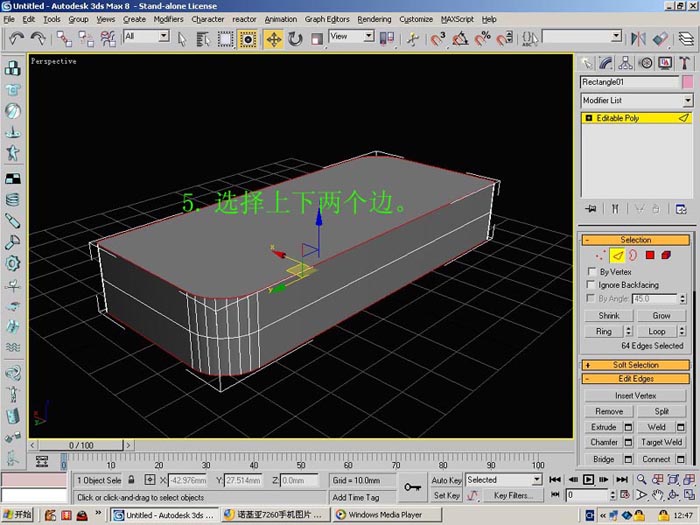The image size is (700, 525).
Task: Open the Utilities hammer tab
Action: pos(684,63)
